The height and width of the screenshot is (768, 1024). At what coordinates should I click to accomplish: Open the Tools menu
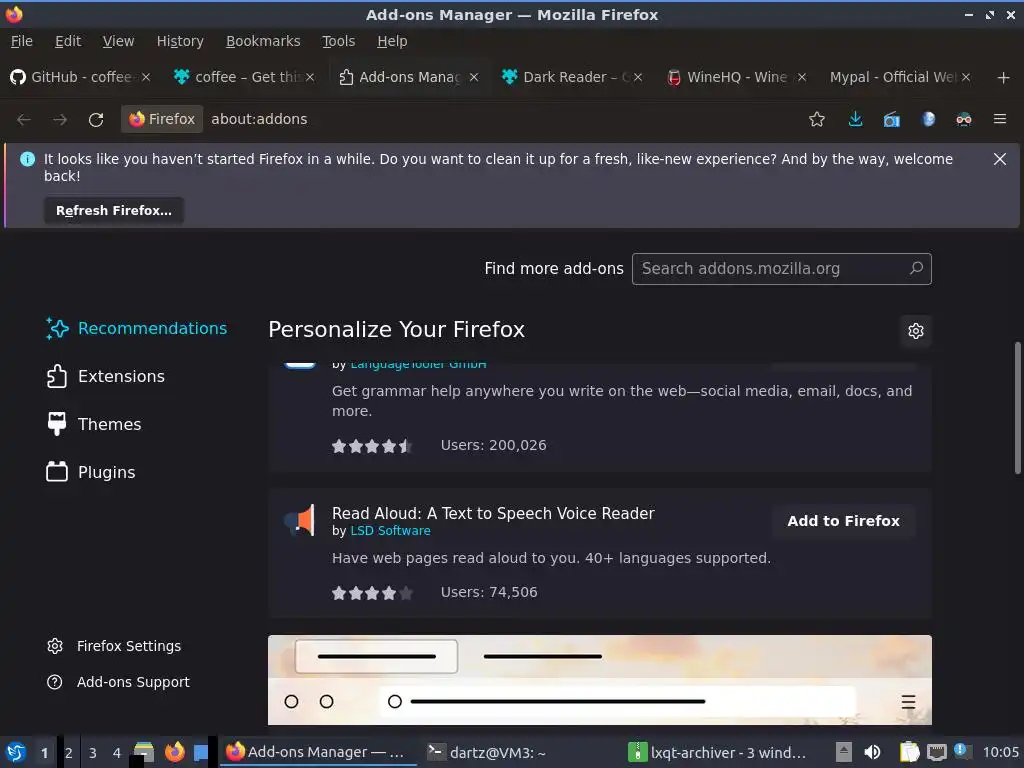click(338, 41)
